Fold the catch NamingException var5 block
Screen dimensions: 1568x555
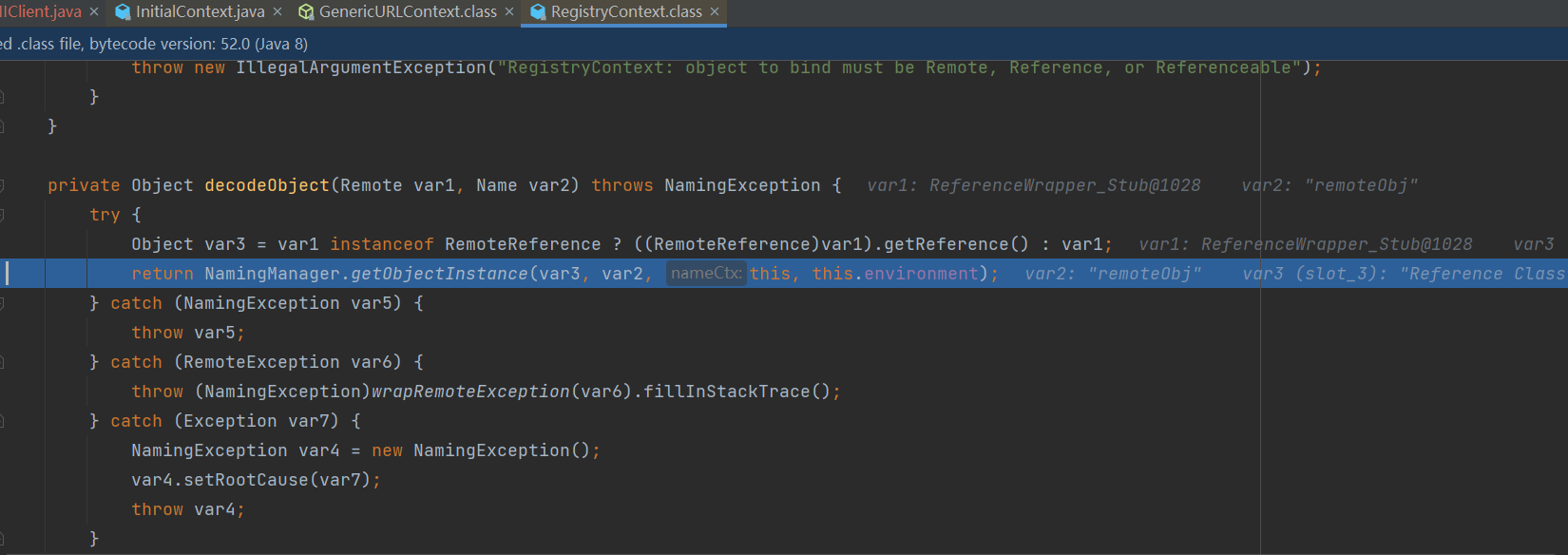click(3, 303)
